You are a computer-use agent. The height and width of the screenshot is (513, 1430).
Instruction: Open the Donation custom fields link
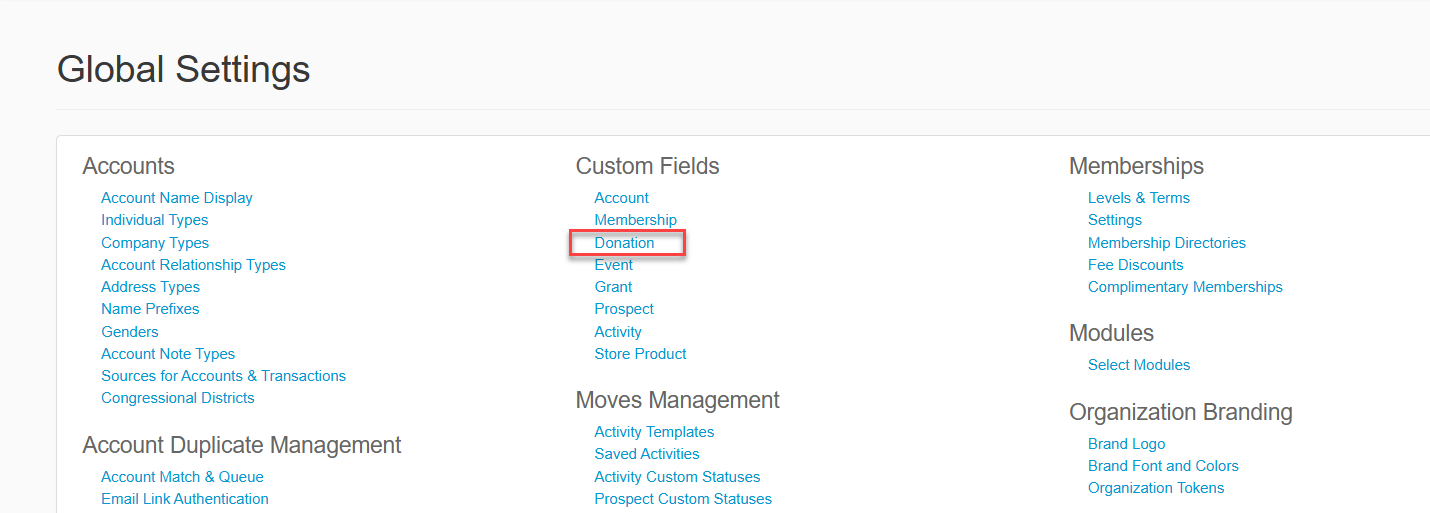tap(624, 242)
